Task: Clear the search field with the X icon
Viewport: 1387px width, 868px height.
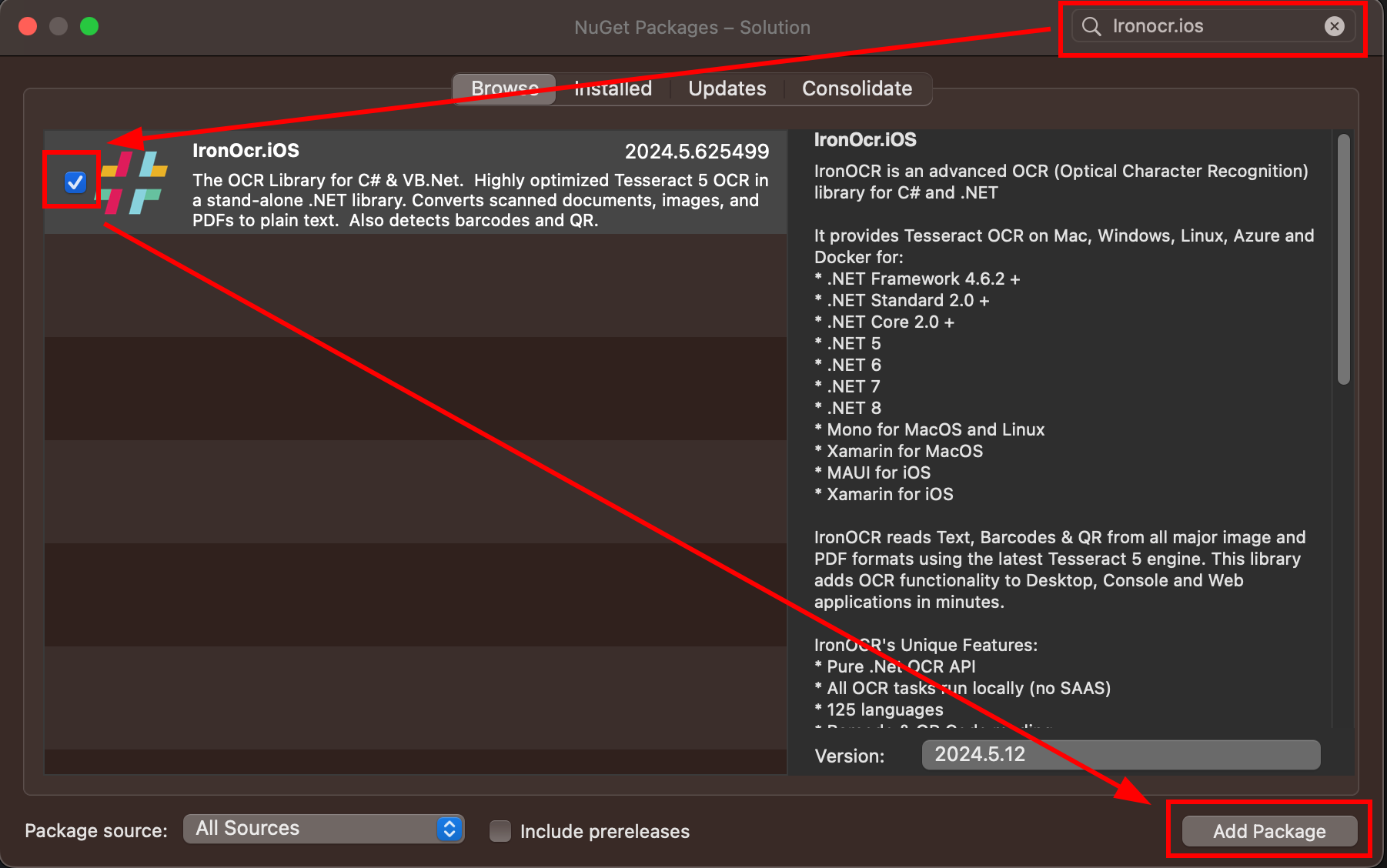Action: pos(1334,27)
